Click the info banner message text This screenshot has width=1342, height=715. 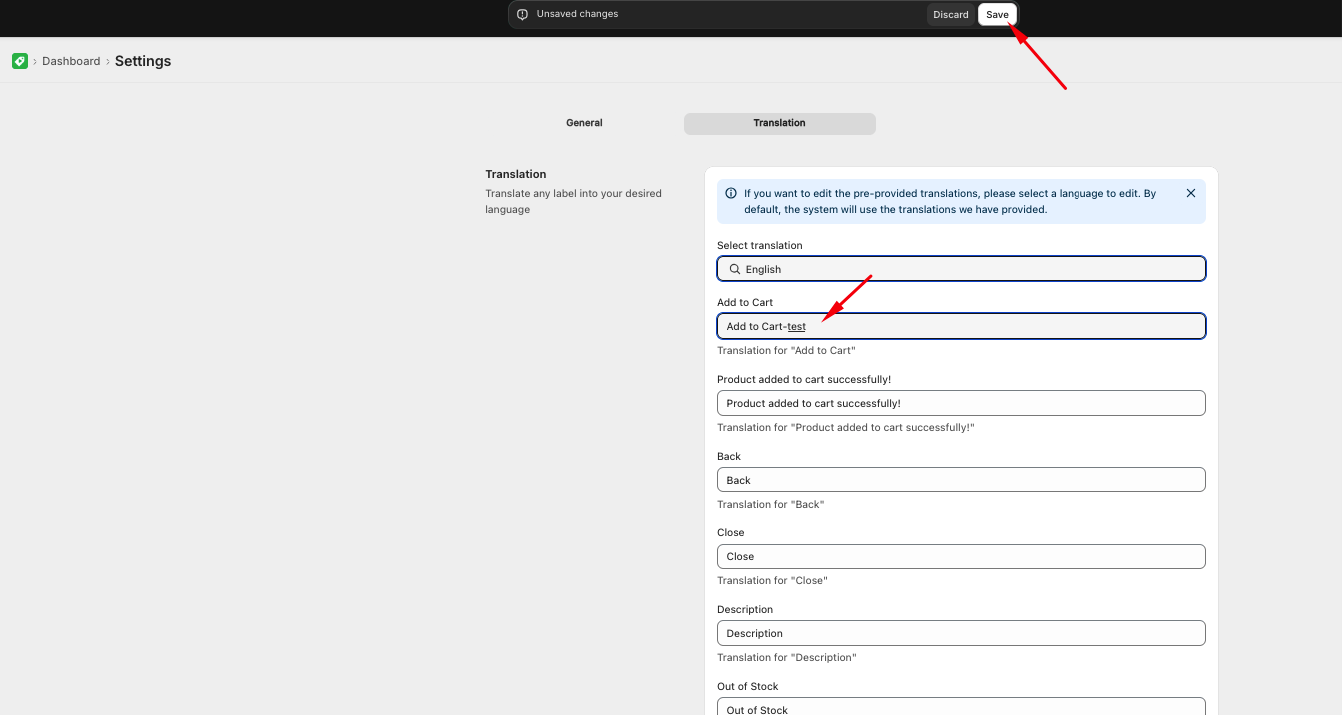[x=950, y=201]
